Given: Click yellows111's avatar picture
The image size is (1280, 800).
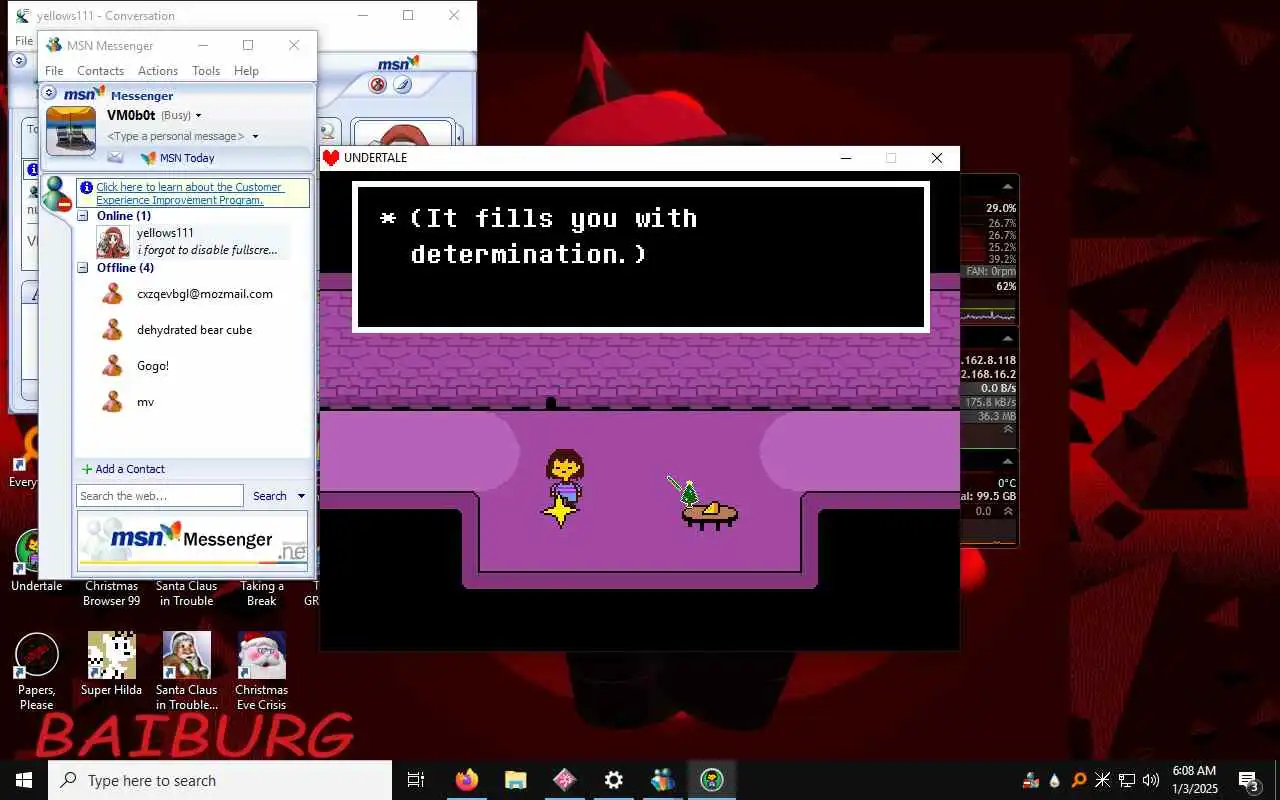Looking at the screenshot, I should (113, 242).
